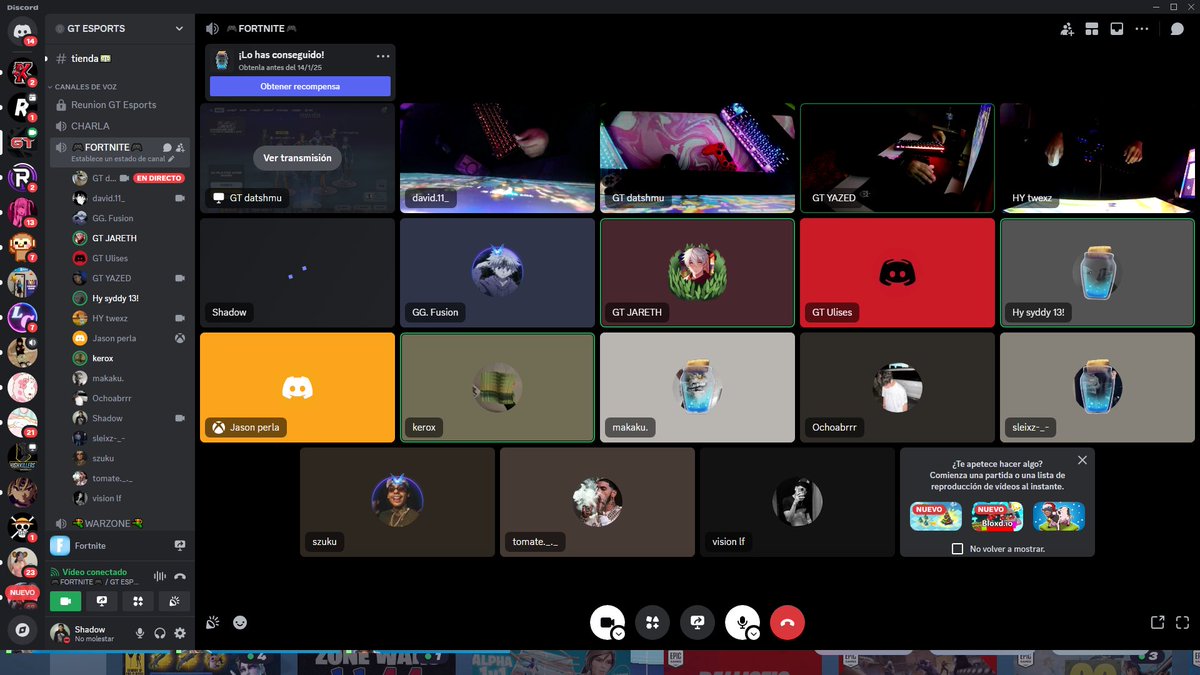Open emoji reactions smiley icon

tap(240, 622)
